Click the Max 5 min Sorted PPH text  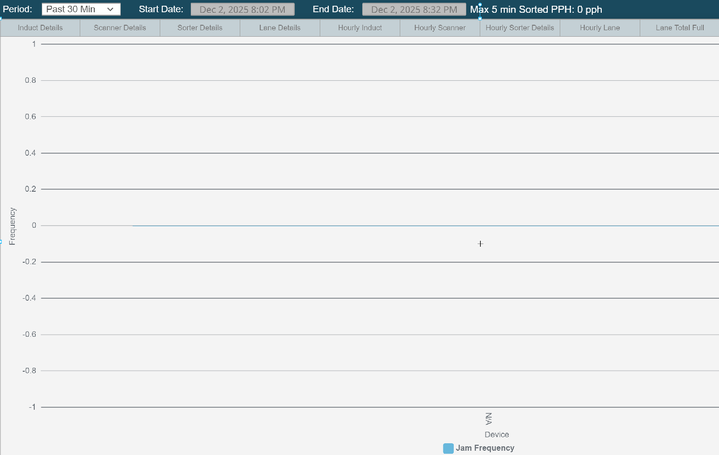pos(536,10)
